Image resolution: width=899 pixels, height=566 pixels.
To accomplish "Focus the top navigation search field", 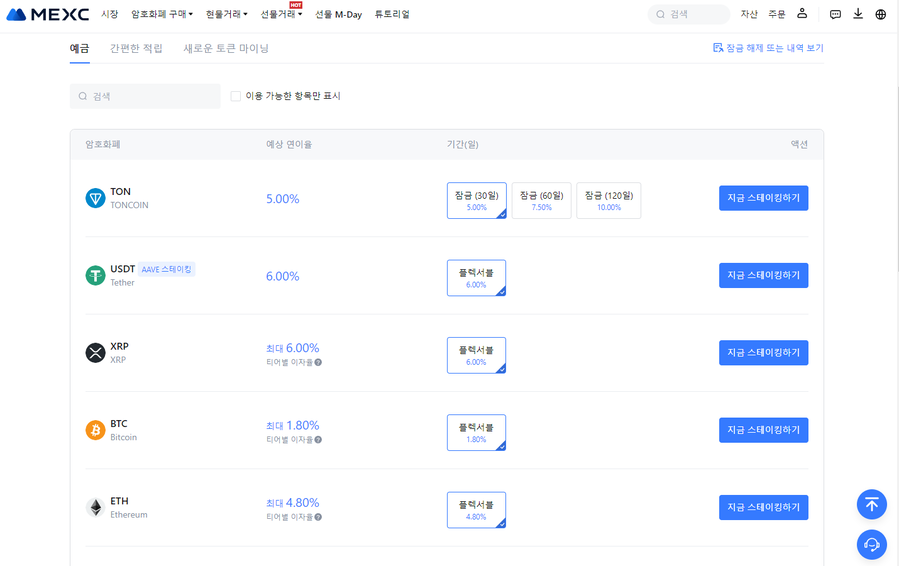I will (689, 14).
